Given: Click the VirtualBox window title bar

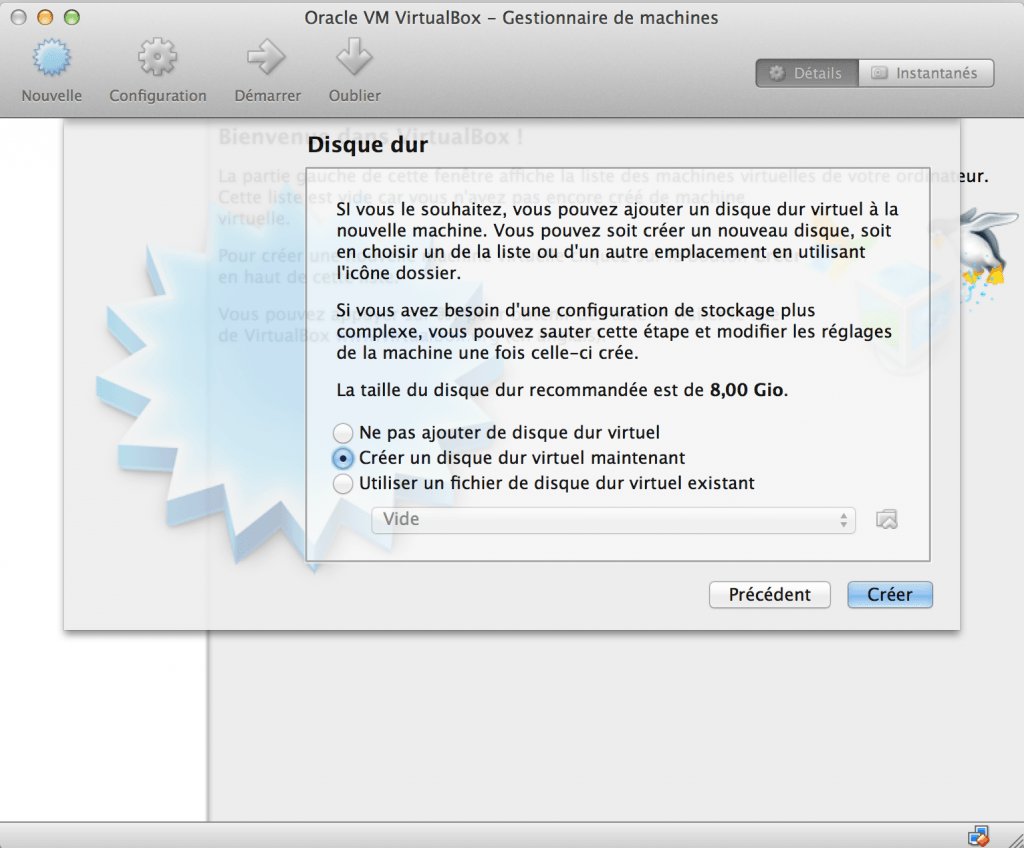Looking at the screenshot, I should point(512,16).
